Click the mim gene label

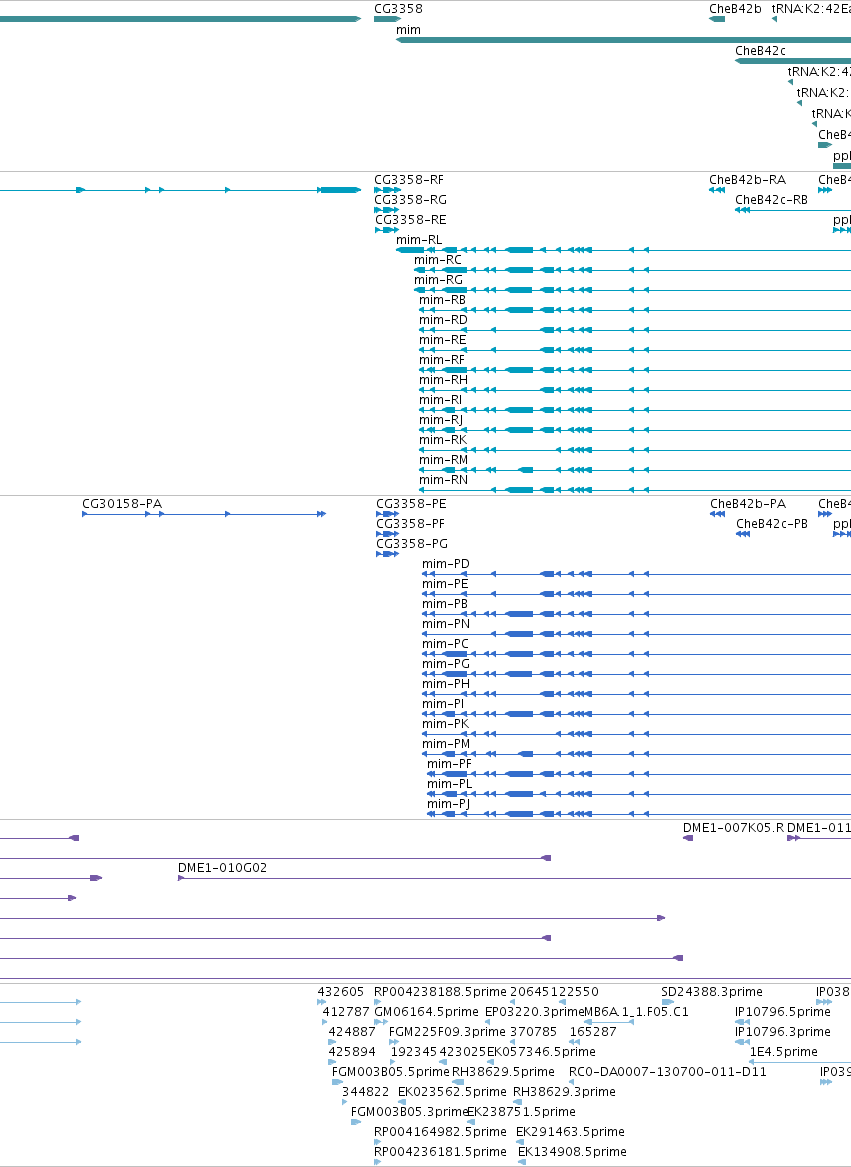point(408,30)
